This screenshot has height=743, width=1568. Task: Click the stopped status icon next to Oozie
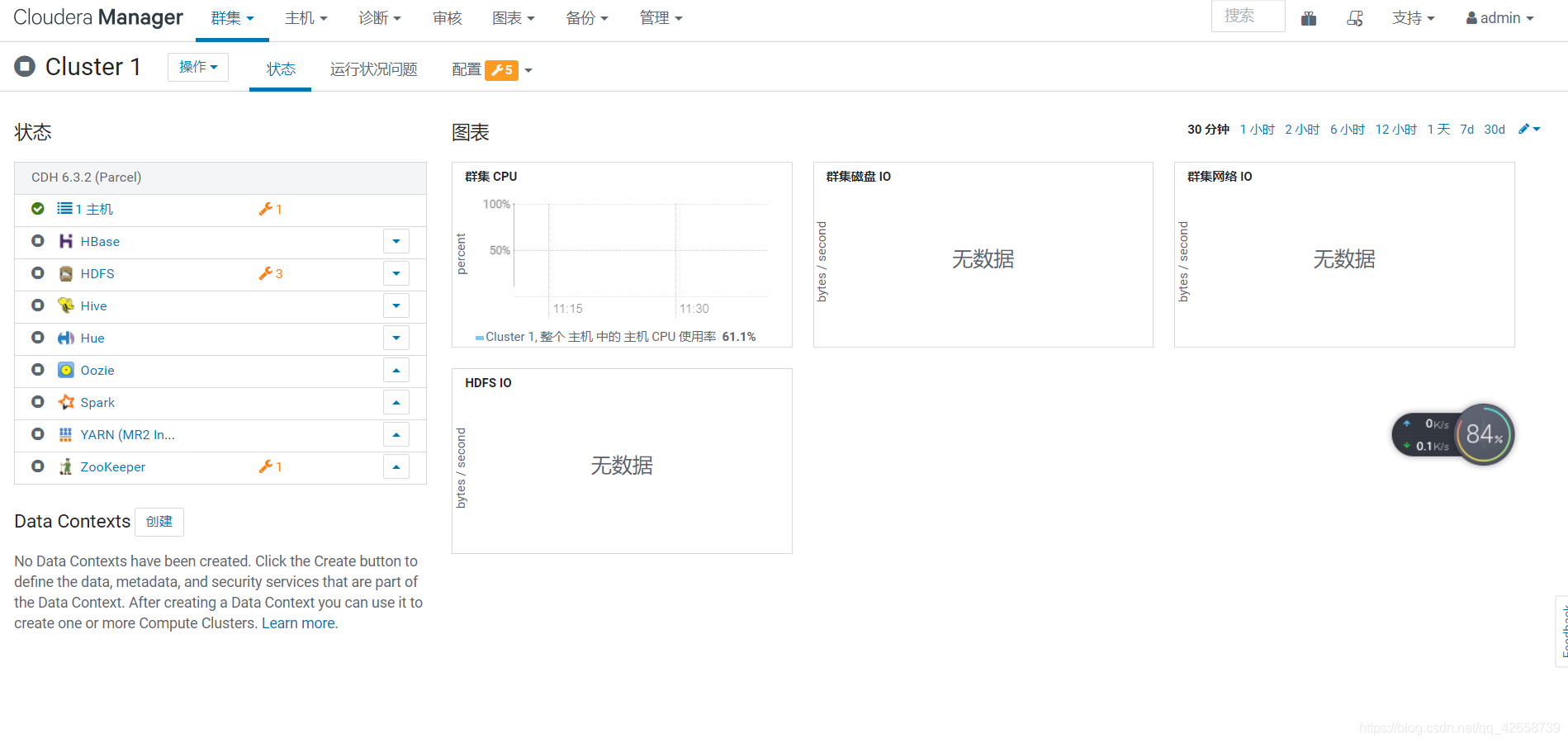(38, 370)
